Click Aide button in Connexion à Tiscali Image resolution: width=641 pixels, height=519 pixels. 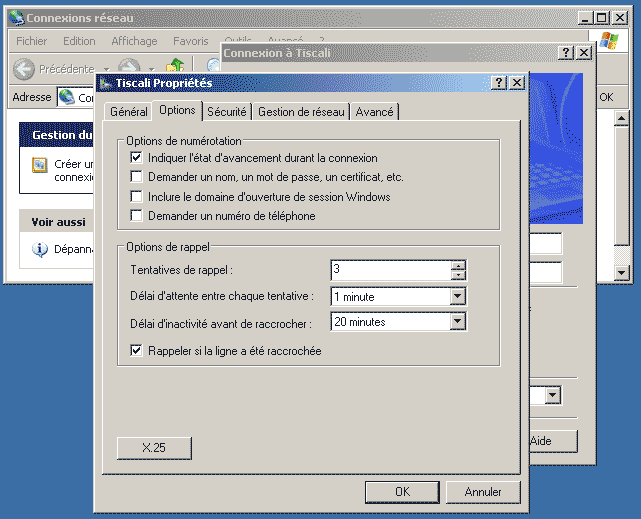553,441
